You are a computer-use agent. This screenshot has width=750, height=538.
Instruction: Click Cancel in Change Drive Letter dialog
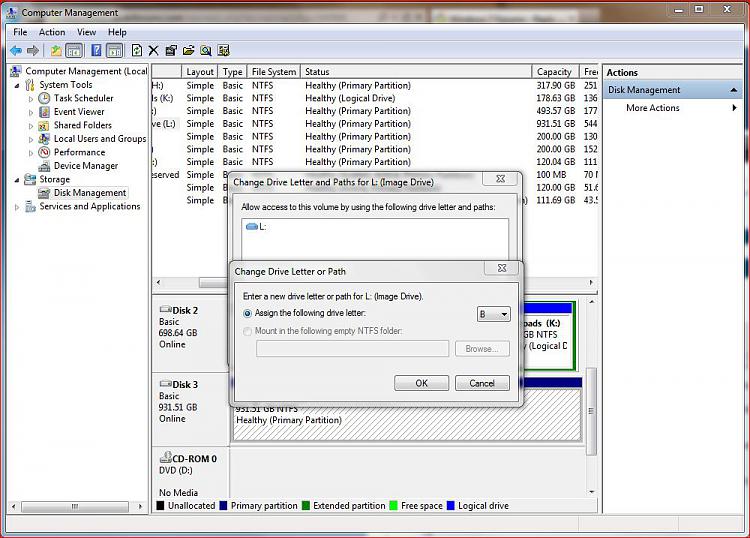pos(482,383)
